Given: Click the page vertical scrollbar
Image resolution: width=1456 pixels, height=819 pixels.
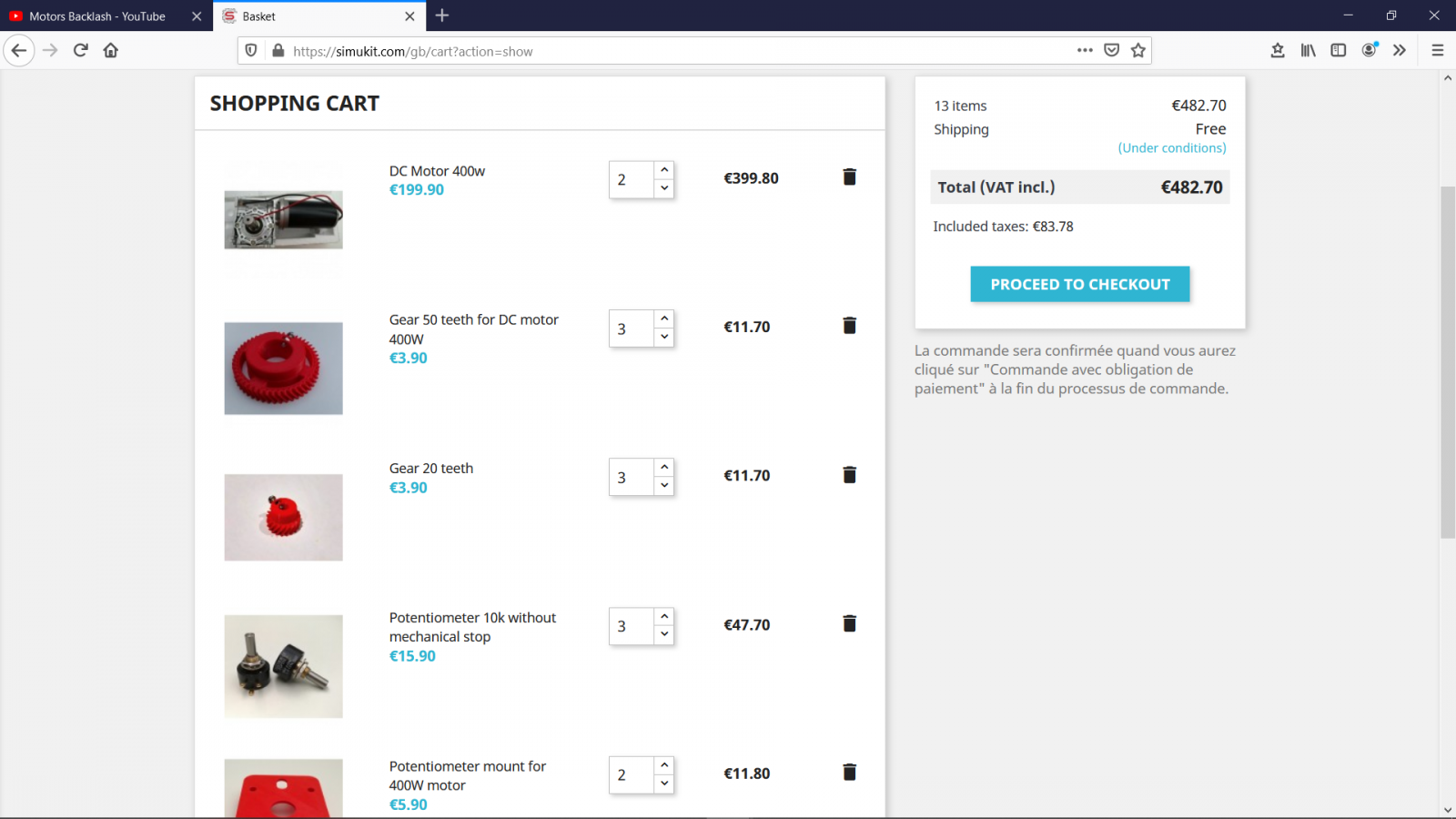Looking at the screenshot, I should pos(1448,362).
